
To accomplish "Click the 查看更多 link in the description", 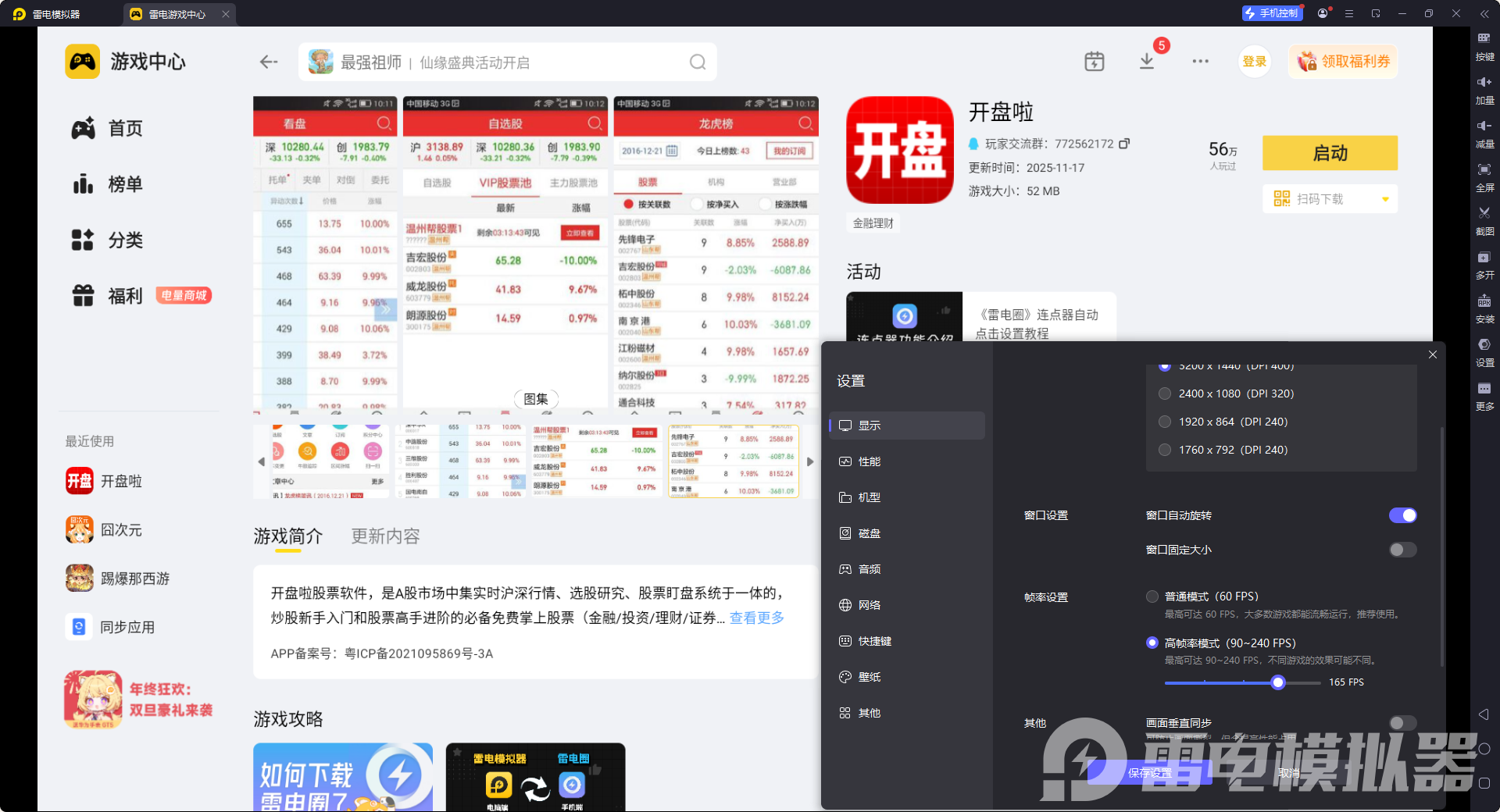I will tap(757, 618).
